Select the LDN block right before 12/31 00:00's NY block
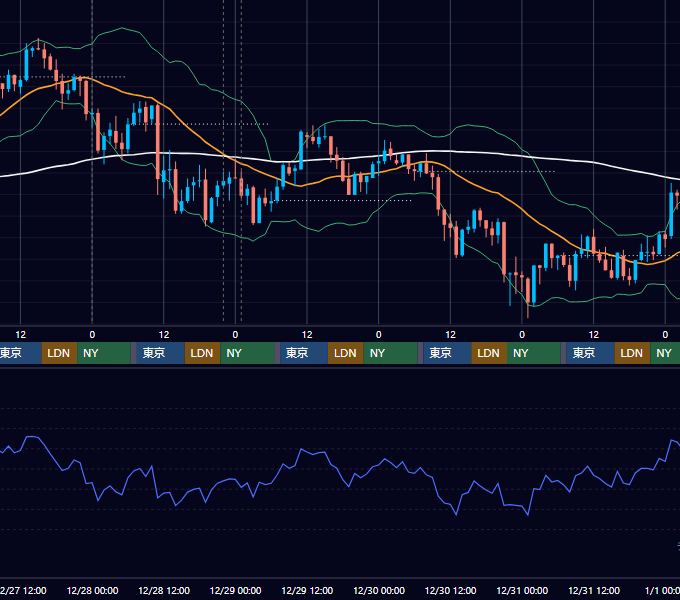 [489, 353]
